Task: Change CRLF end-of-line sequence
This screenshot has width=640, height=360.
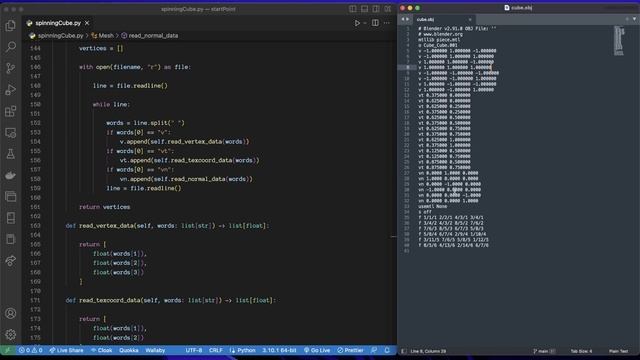Action: coord(216,350)
